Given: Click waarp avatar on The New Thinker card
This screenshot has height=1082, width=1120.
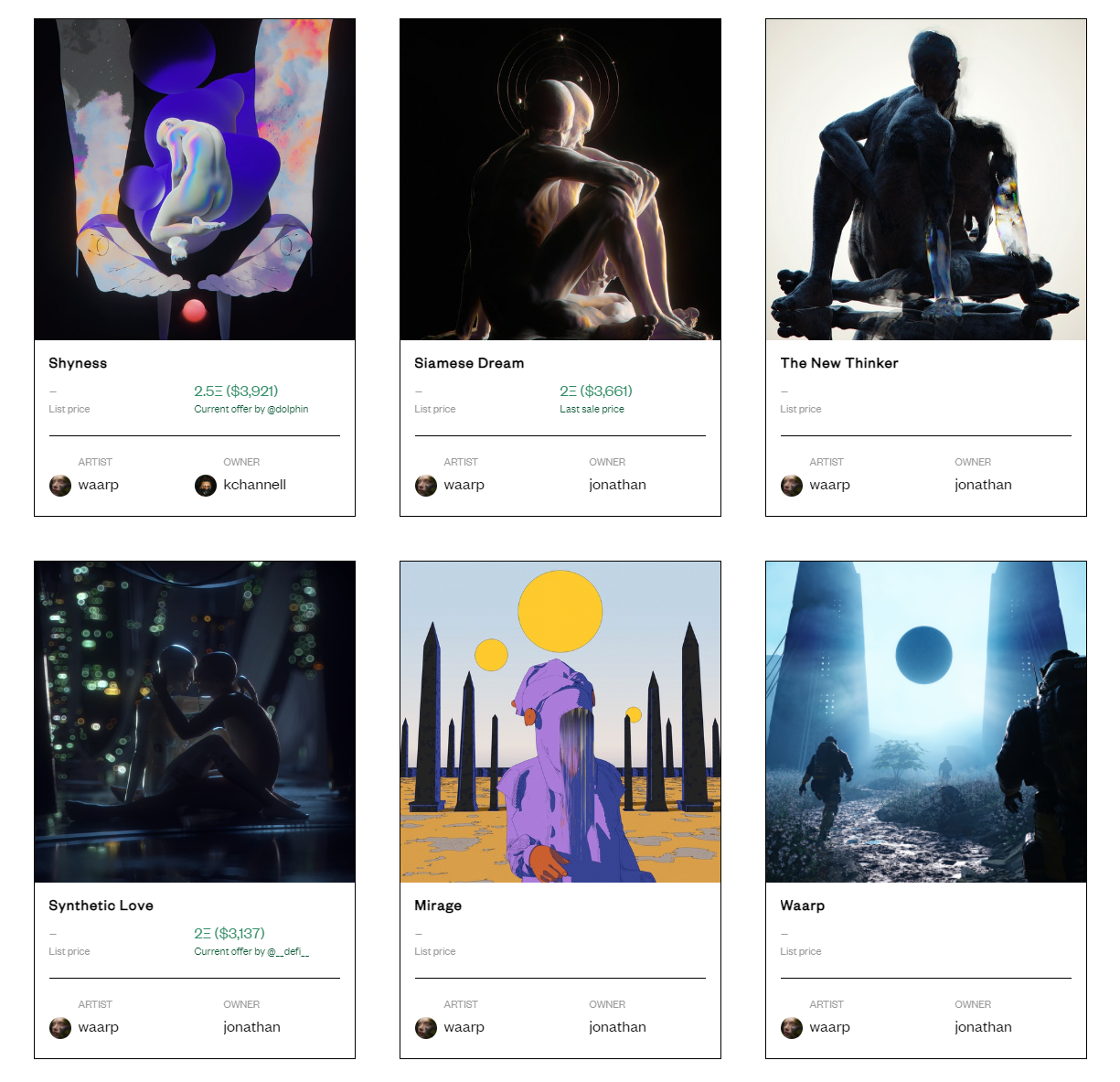Looking at the screenshot, I should [x=792, y=486].
